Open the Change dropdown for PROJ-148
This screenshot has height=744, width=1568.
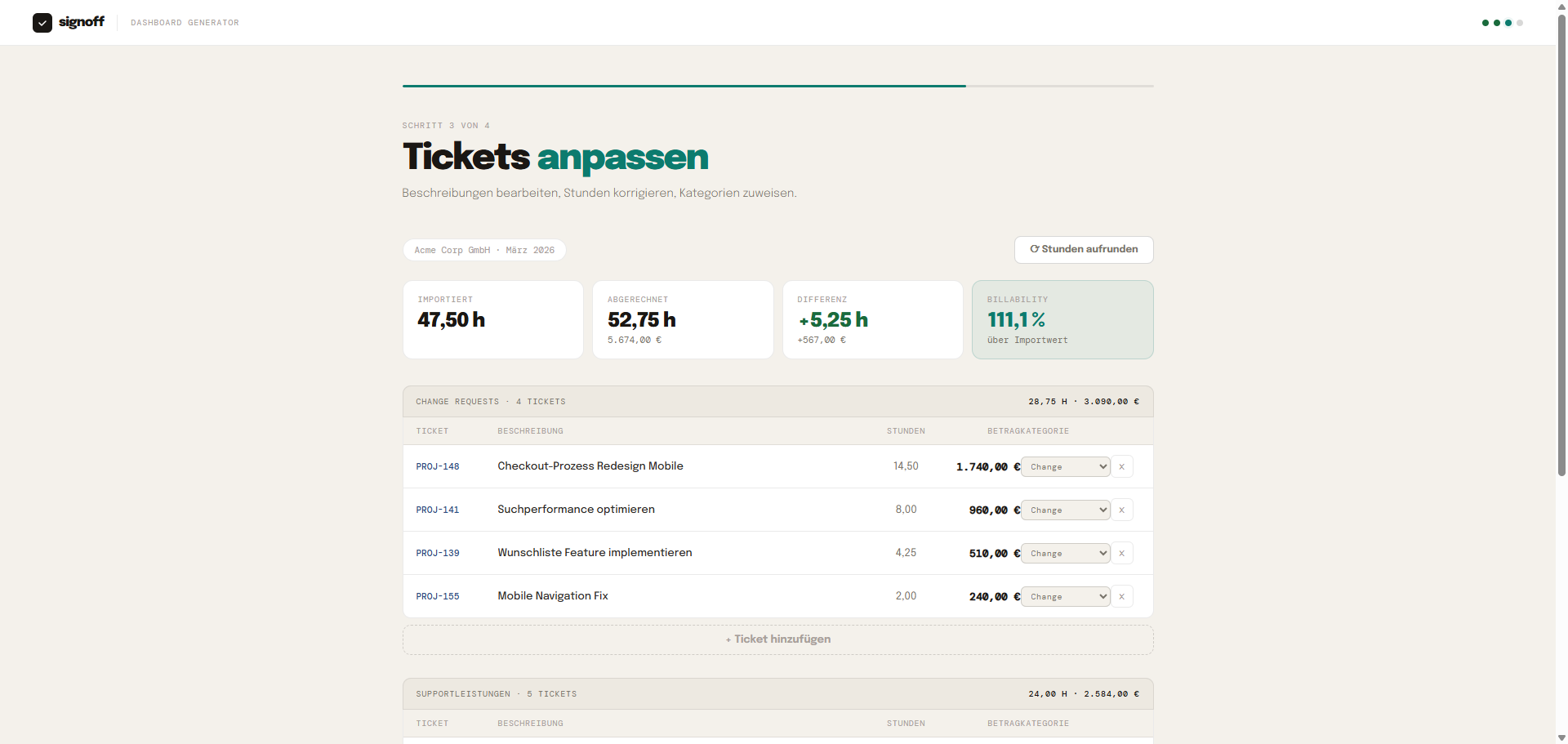1065,466
